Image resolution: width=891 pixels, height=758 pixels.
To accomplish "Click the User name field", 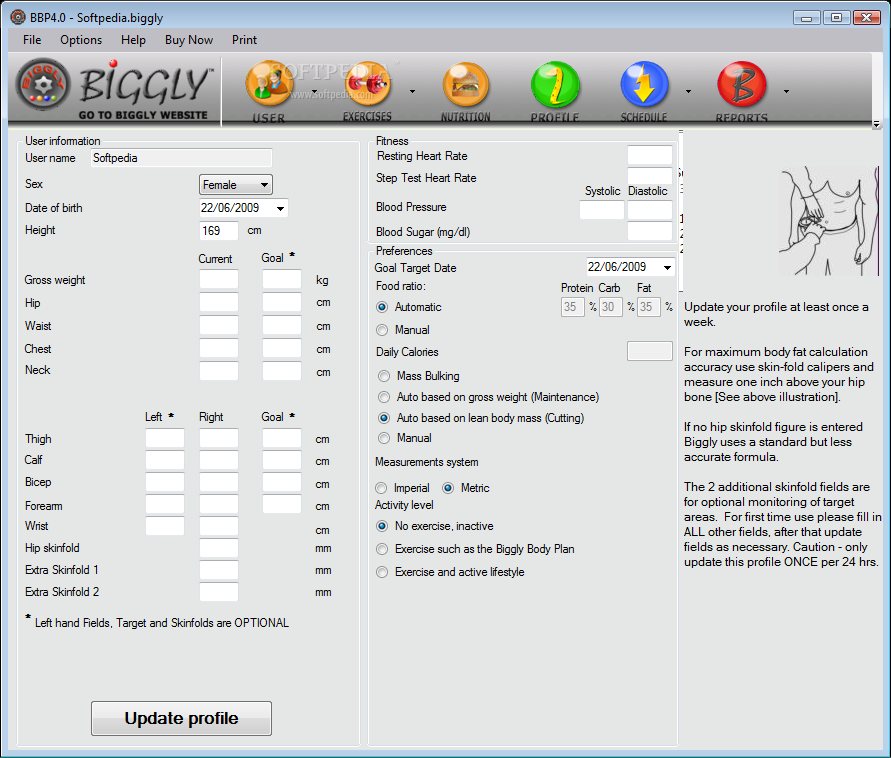I will tap(182, 158).
